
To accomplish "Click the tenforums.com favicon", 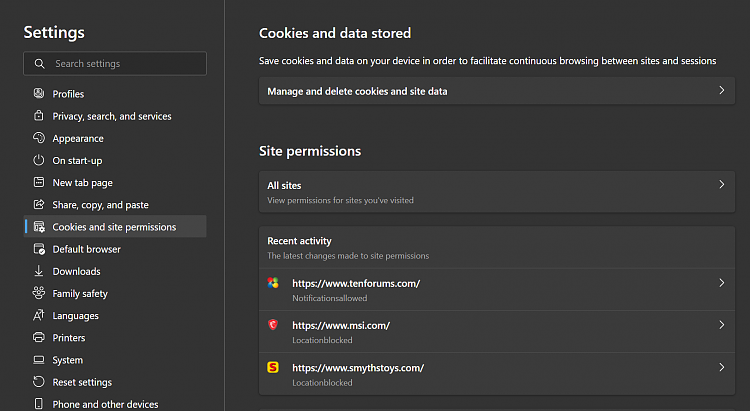I will click(273, 283).
